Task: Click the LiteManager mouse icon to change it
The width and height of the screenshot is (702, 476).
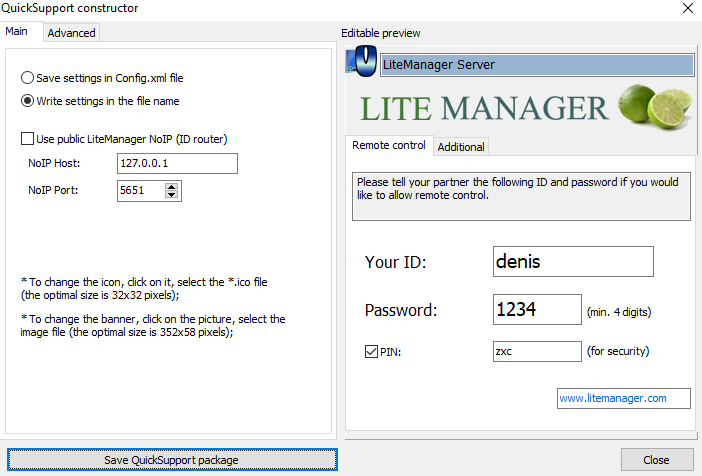Action: (x=362, y=62)
